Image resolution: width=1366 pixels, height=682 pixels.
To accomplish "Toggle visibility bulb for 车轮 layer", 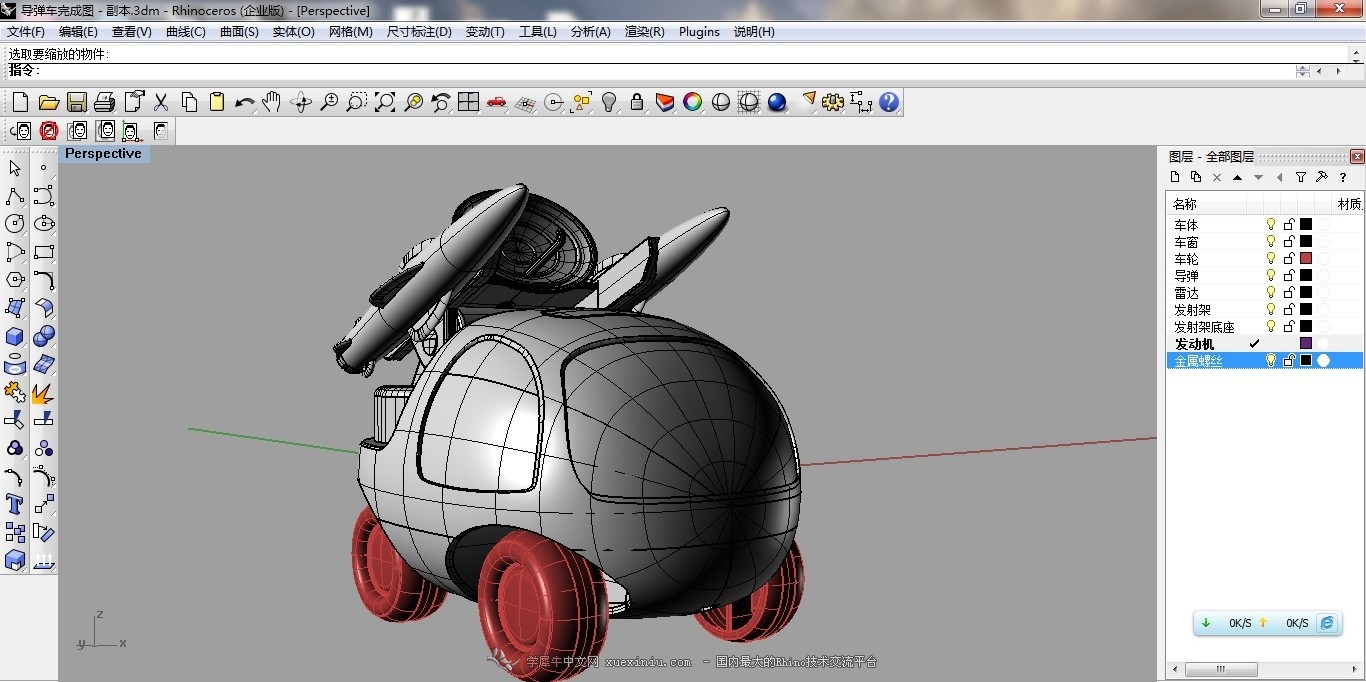I will click(1271, 259).
